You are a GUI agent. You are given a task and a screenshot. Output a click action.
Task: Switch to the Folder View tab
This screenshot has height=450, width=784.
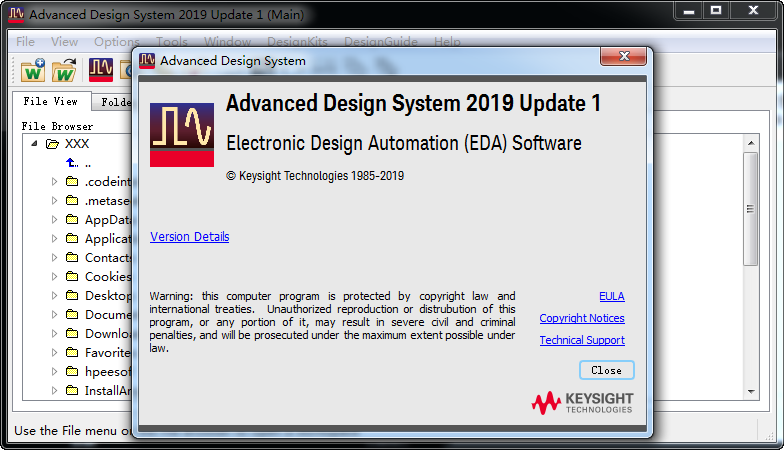click(114, 102)
